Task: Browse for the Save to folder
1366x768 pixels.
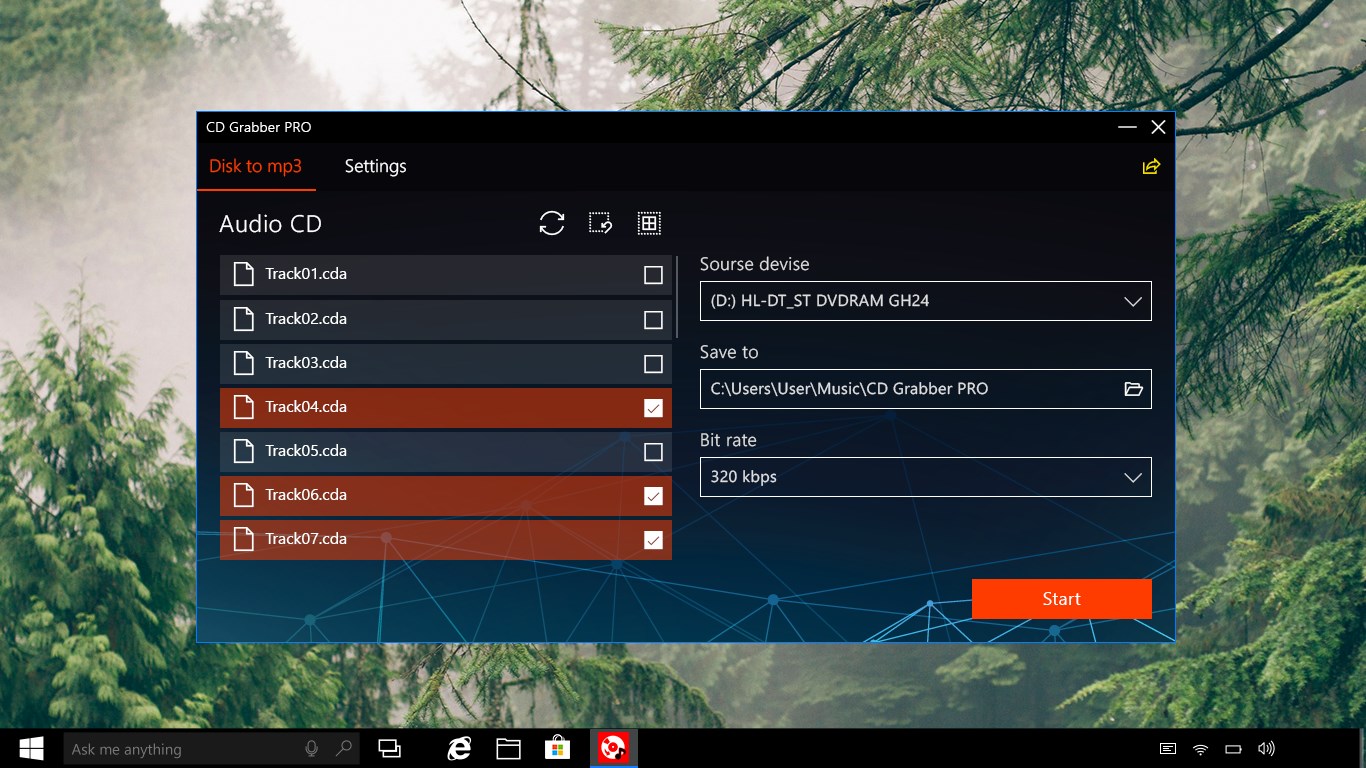Action: click(1133, 389)
